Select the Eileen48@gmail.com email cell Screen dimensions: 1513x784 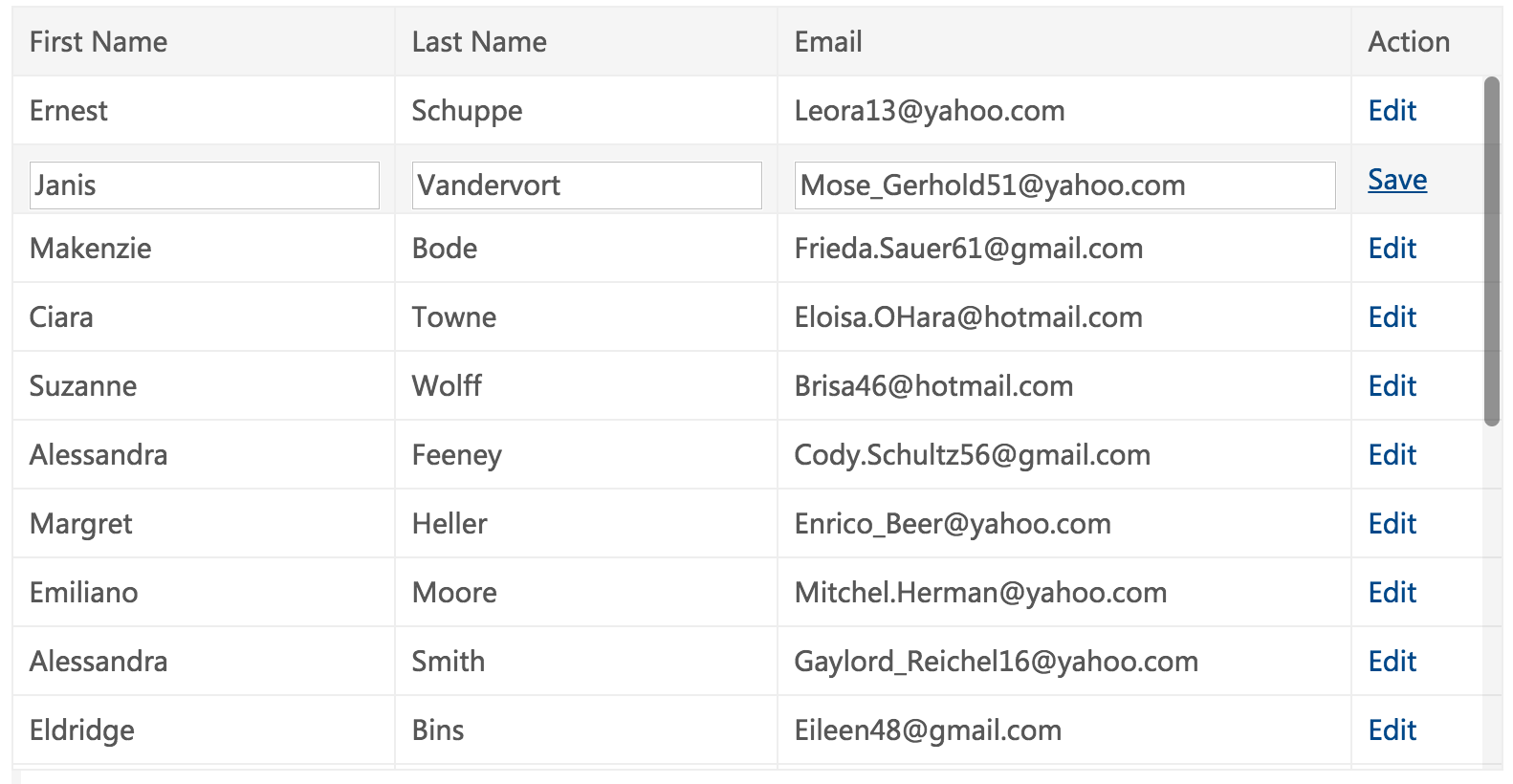(1064, 730)
